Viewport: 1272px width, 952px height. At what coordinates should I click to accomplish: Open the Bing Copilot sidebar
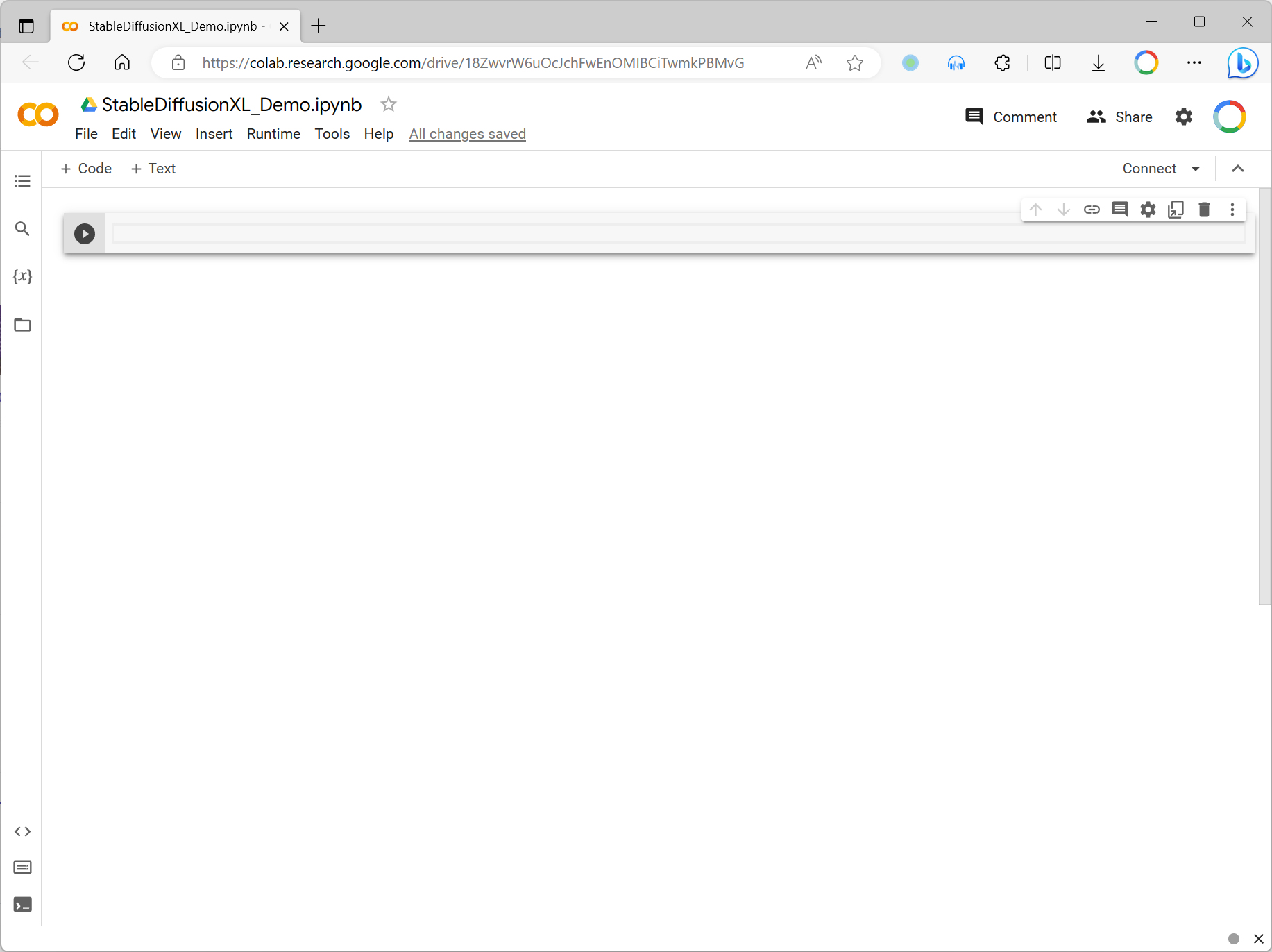pos(1243,63)
